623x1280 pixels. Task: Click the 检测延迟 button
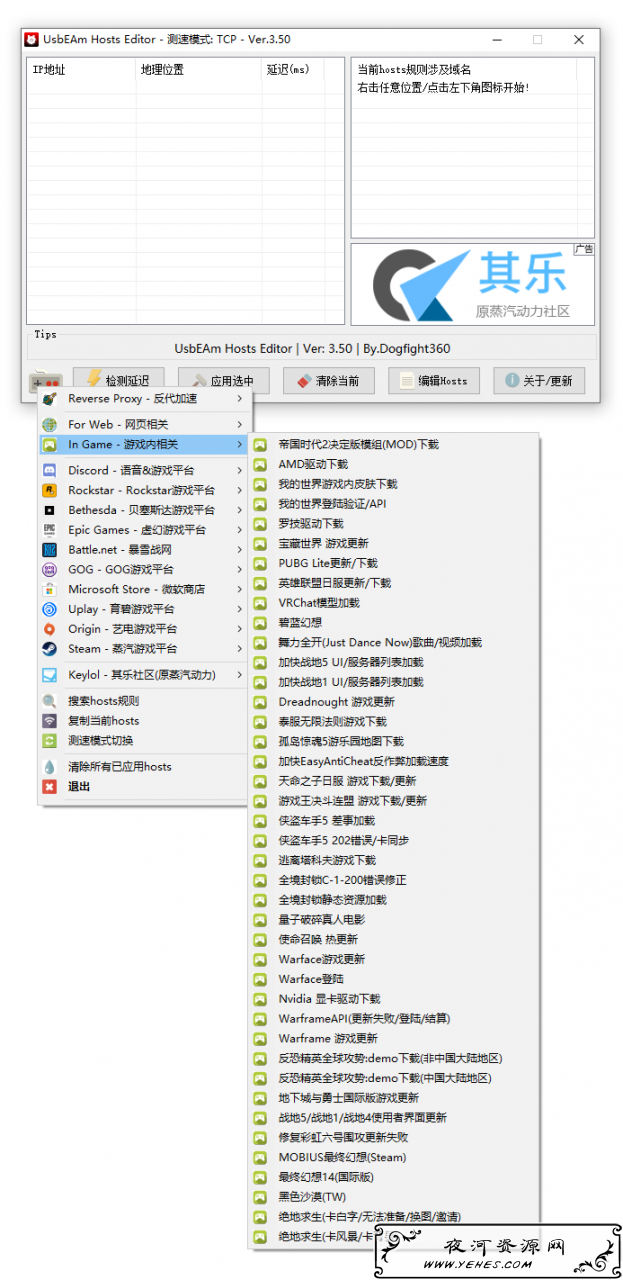117,380
